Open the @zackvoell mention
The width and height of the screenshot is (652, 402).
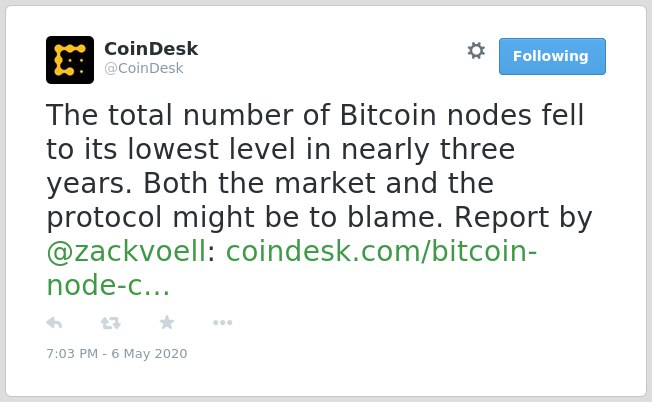tap(126, 252)
